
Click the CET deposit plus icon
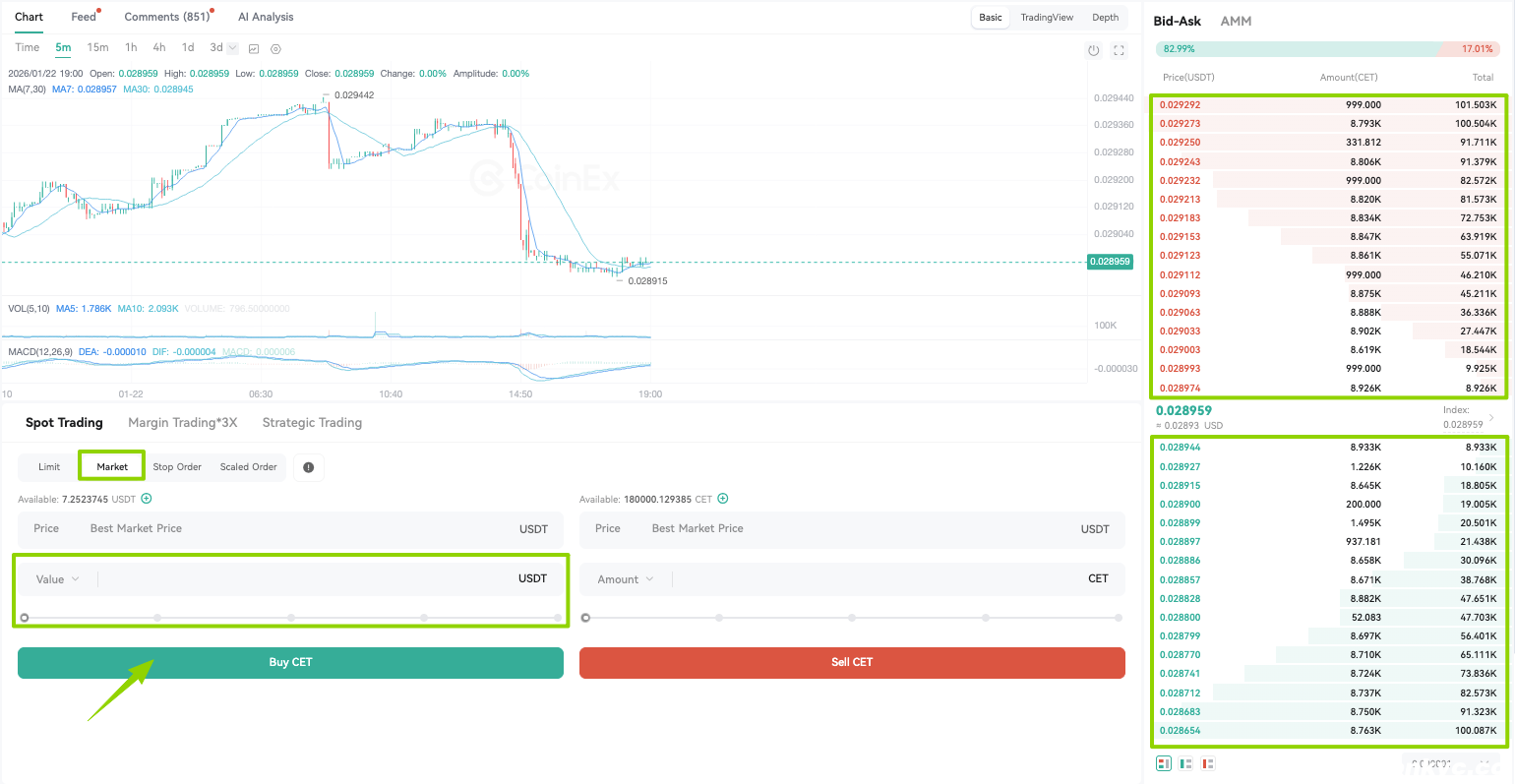click(723, 499)
